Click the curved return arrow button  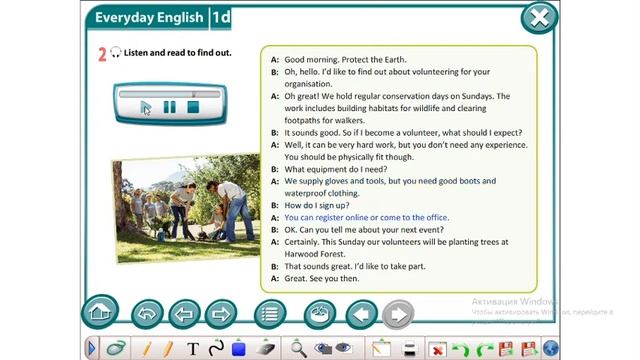pos(147,314)
